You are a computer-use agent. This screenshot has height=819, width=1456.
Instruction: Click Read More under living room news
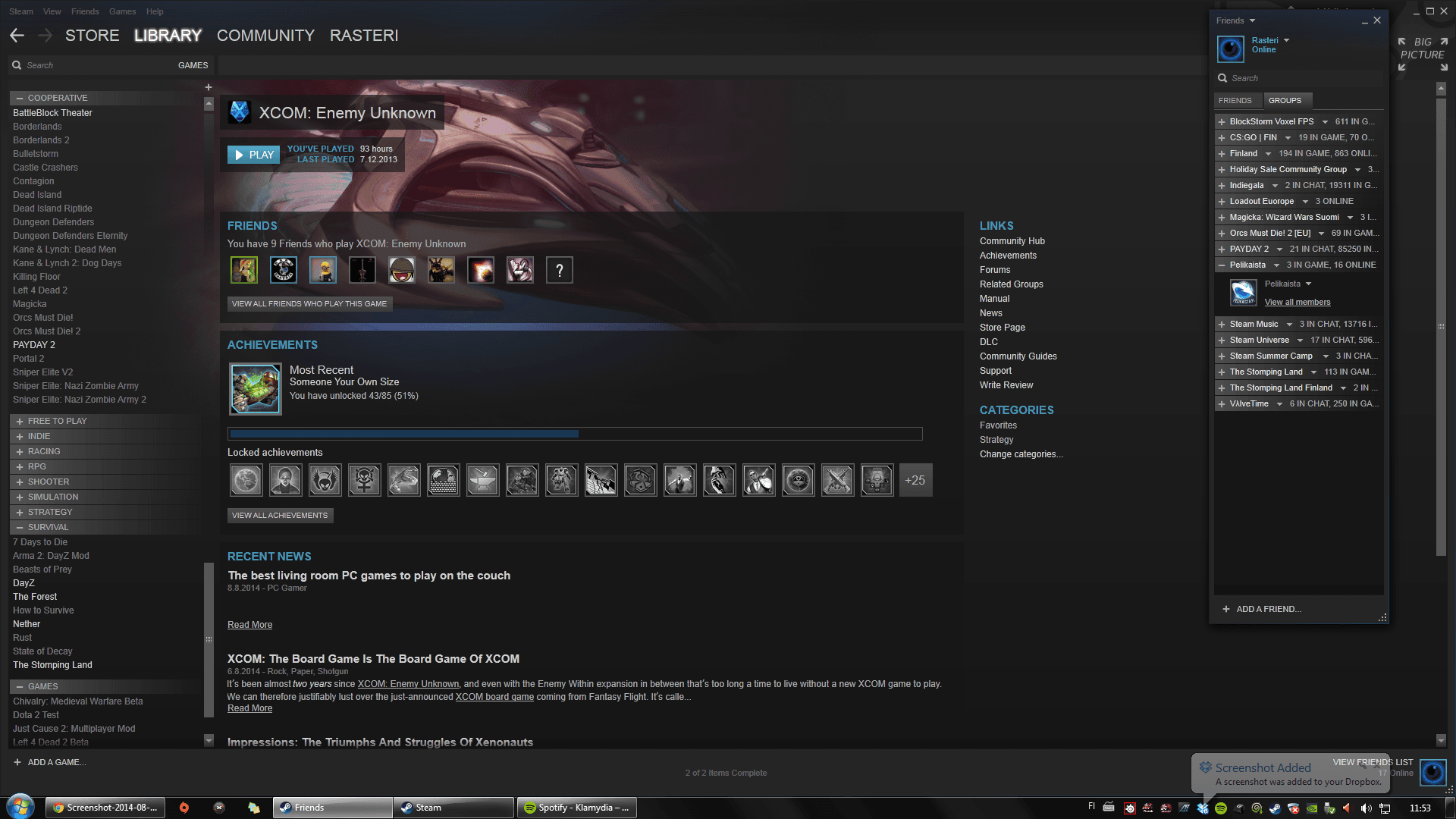(249, 625)
